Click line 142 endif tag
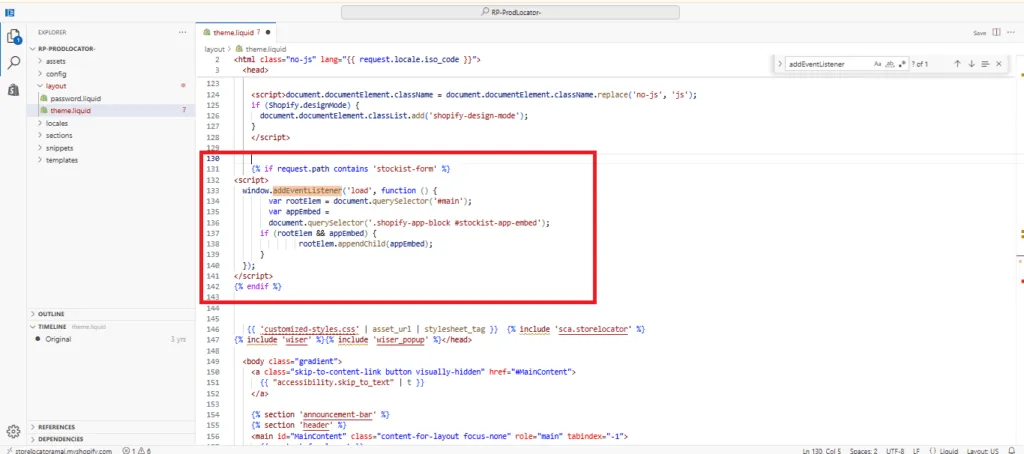Screen dimensions: 1024x454 (258, 286)
